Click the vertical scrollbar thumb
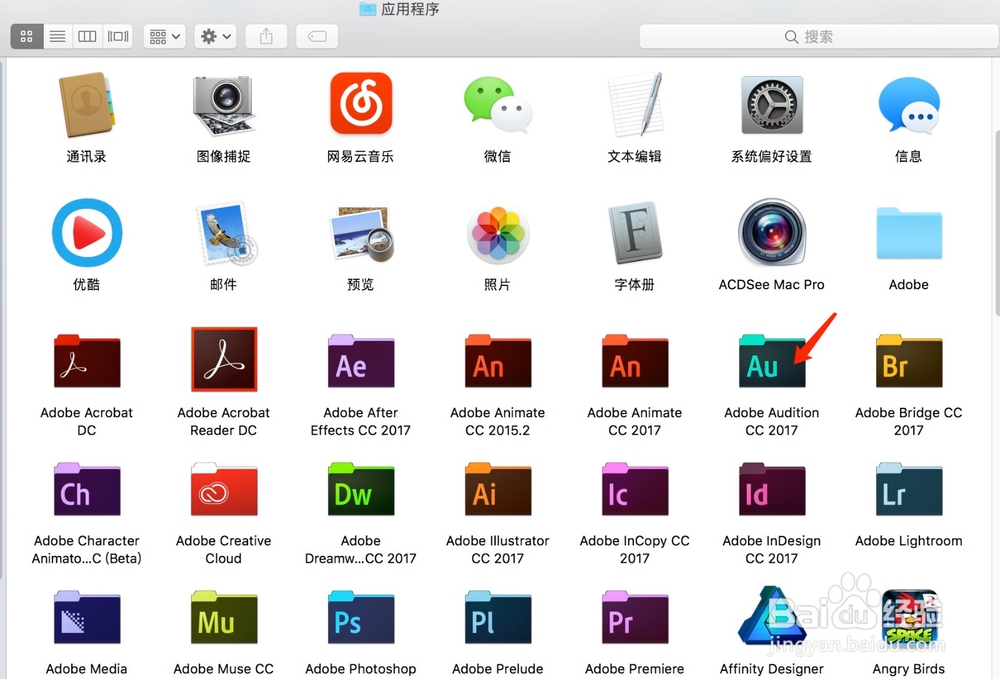This screenshot has height=679, width=1000. pyautogui.click(x=996, y=223)
